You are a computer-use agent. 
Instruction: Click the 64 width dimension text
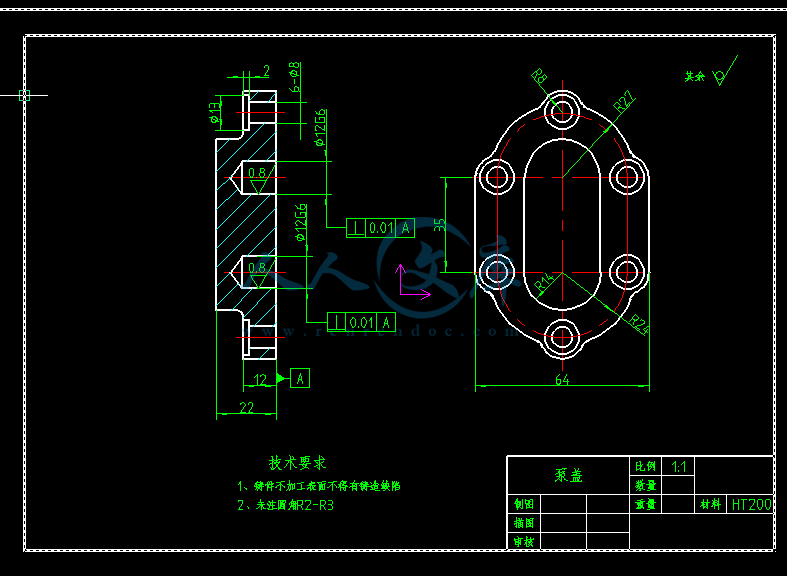pyautogui.click(x=562, y=379)
